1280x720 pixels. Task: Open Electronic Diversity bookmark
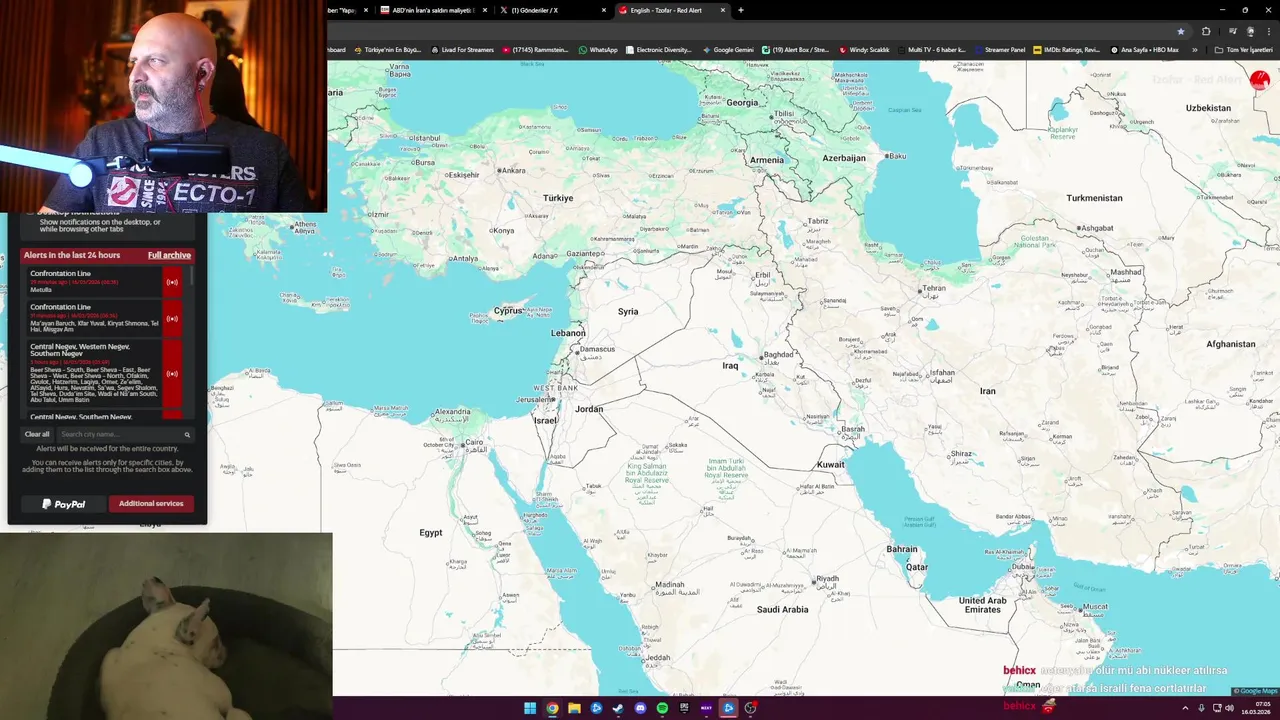tap(659, 49)
